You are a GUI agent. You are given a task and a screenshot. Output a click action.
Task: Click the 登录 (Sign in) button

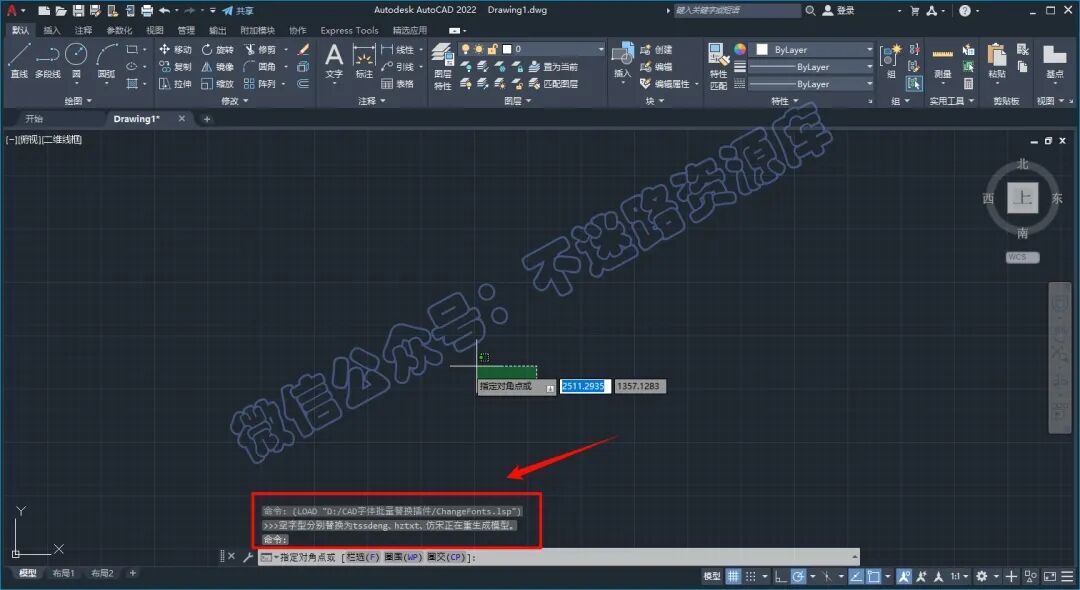pyautogui.click(x=839, y=10)
